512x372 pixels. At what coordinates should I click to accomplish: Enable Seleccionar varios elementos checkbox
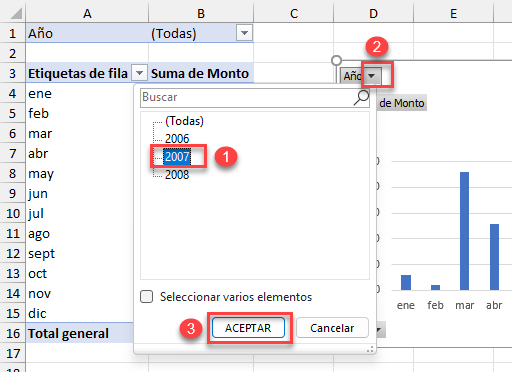click(147, 297)
